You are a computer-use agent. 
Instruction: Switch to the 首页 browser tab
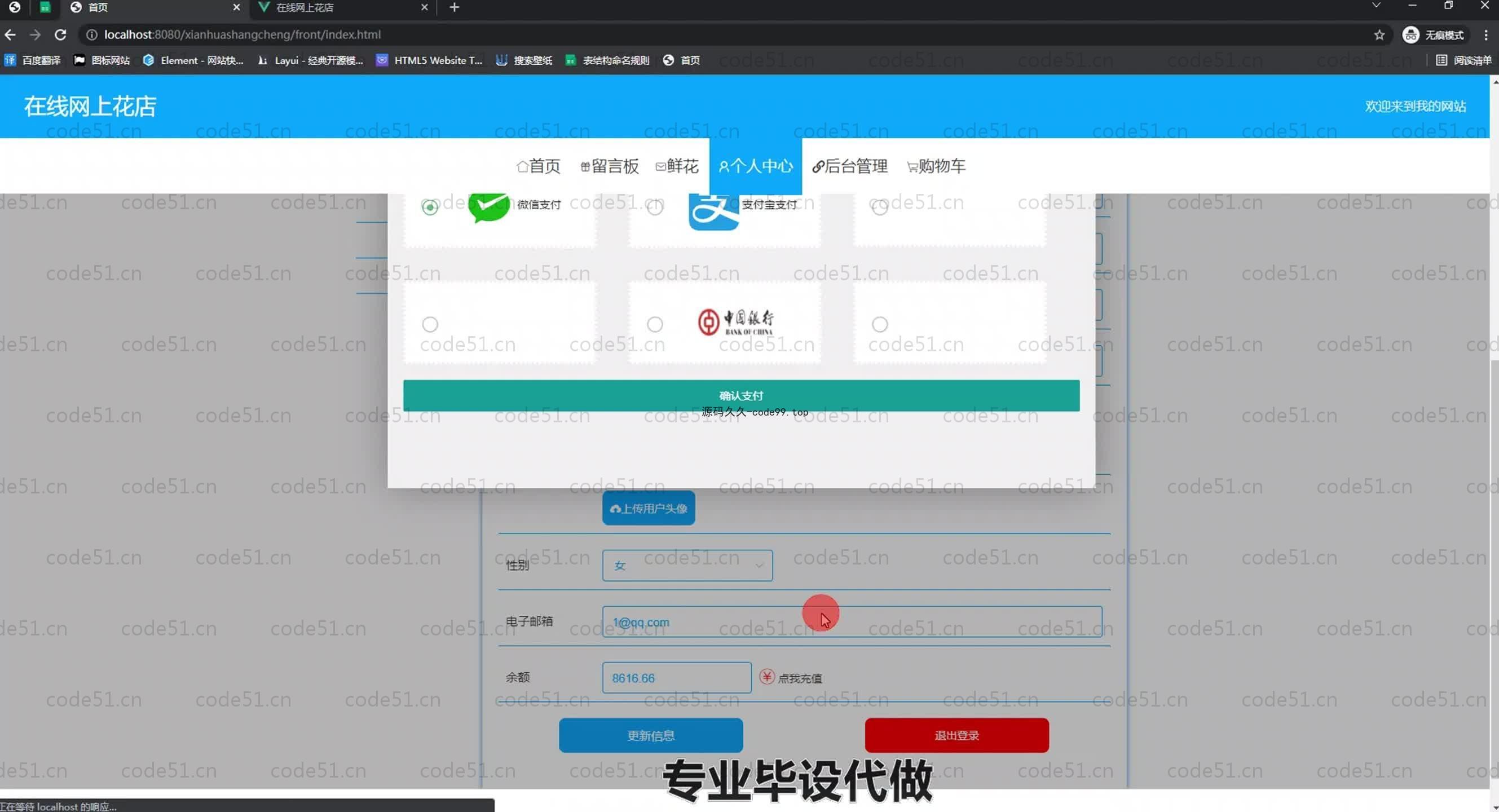coord(154,7)
